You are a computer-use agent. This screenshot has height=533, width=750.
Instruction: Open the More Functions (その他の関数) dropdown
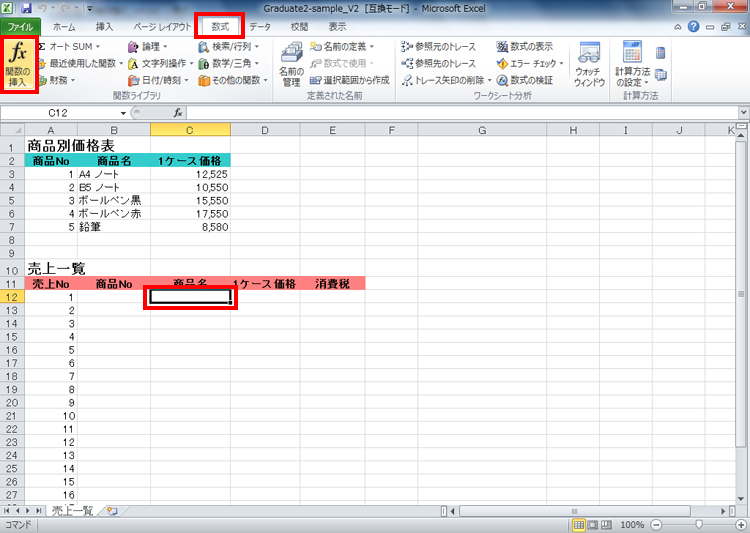pos(233,80)
